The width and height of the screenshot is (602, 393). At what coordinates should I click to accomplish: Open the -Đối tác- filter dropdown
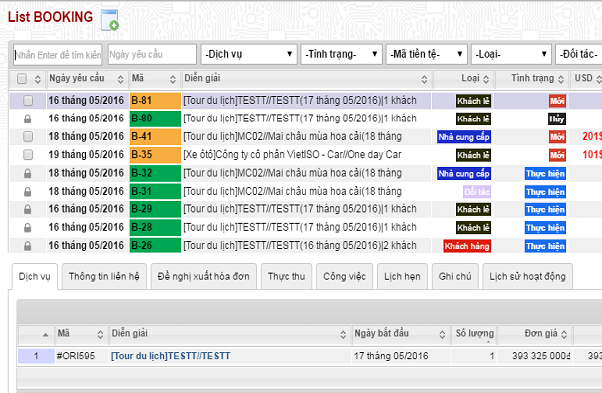(579, 54)
